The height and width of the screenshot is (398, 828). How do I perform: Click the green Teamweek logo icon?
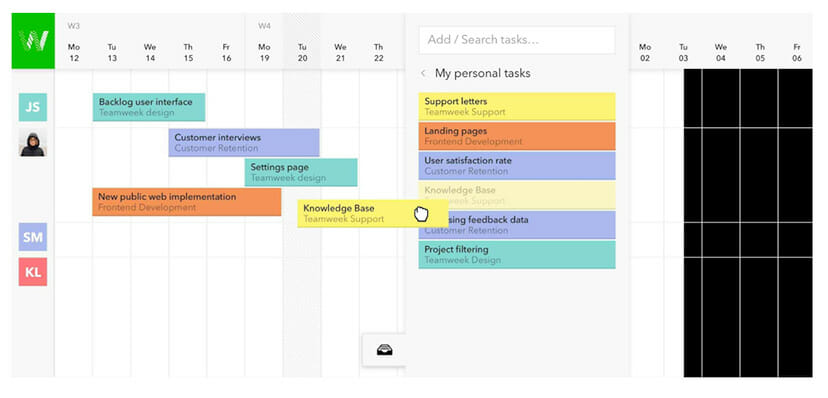click(33, 41)
